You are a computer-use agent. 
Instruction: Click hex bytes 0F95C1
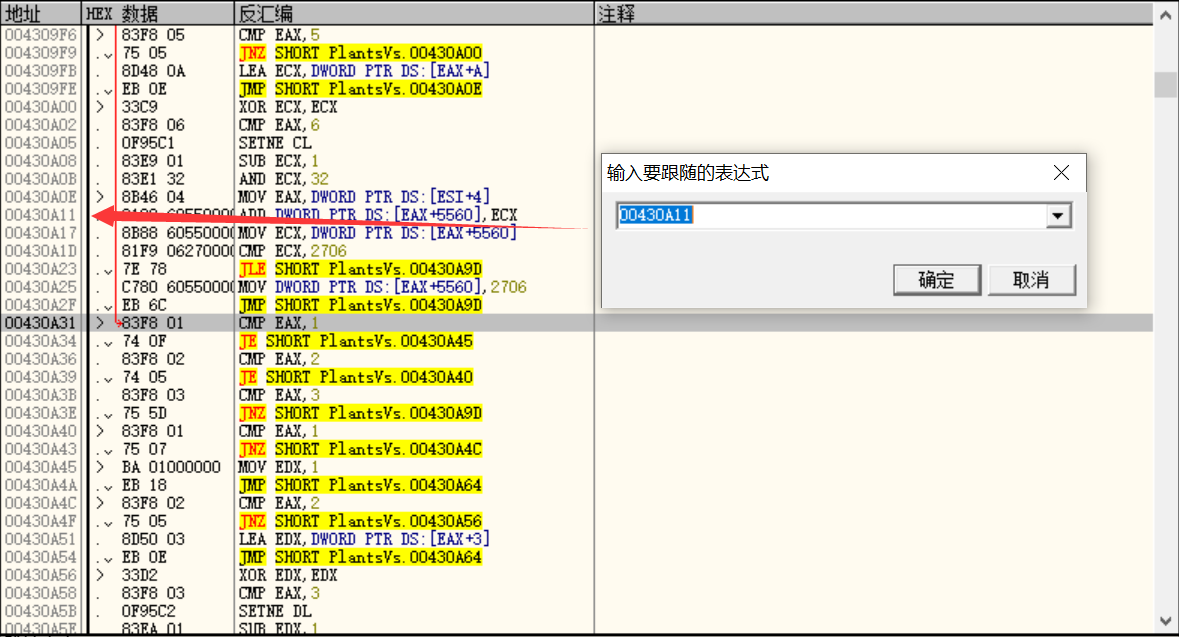[148, 143]
